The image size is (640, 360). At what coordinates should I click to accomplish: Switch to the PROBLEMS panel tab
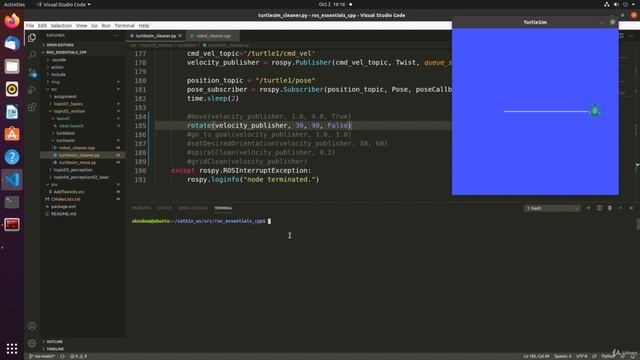(x=141, y=208)
